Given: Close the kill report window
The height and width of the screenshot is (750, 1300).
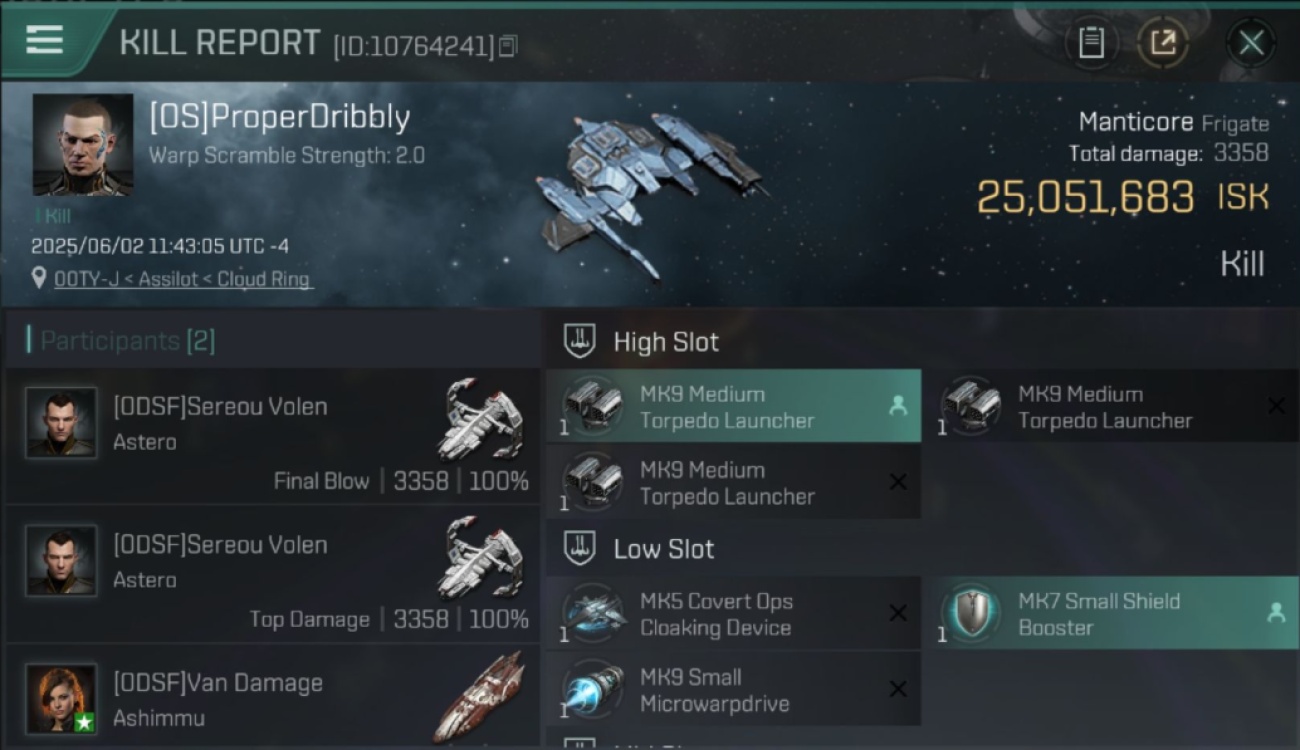Looking at the screenshot, I should 1251,43.
